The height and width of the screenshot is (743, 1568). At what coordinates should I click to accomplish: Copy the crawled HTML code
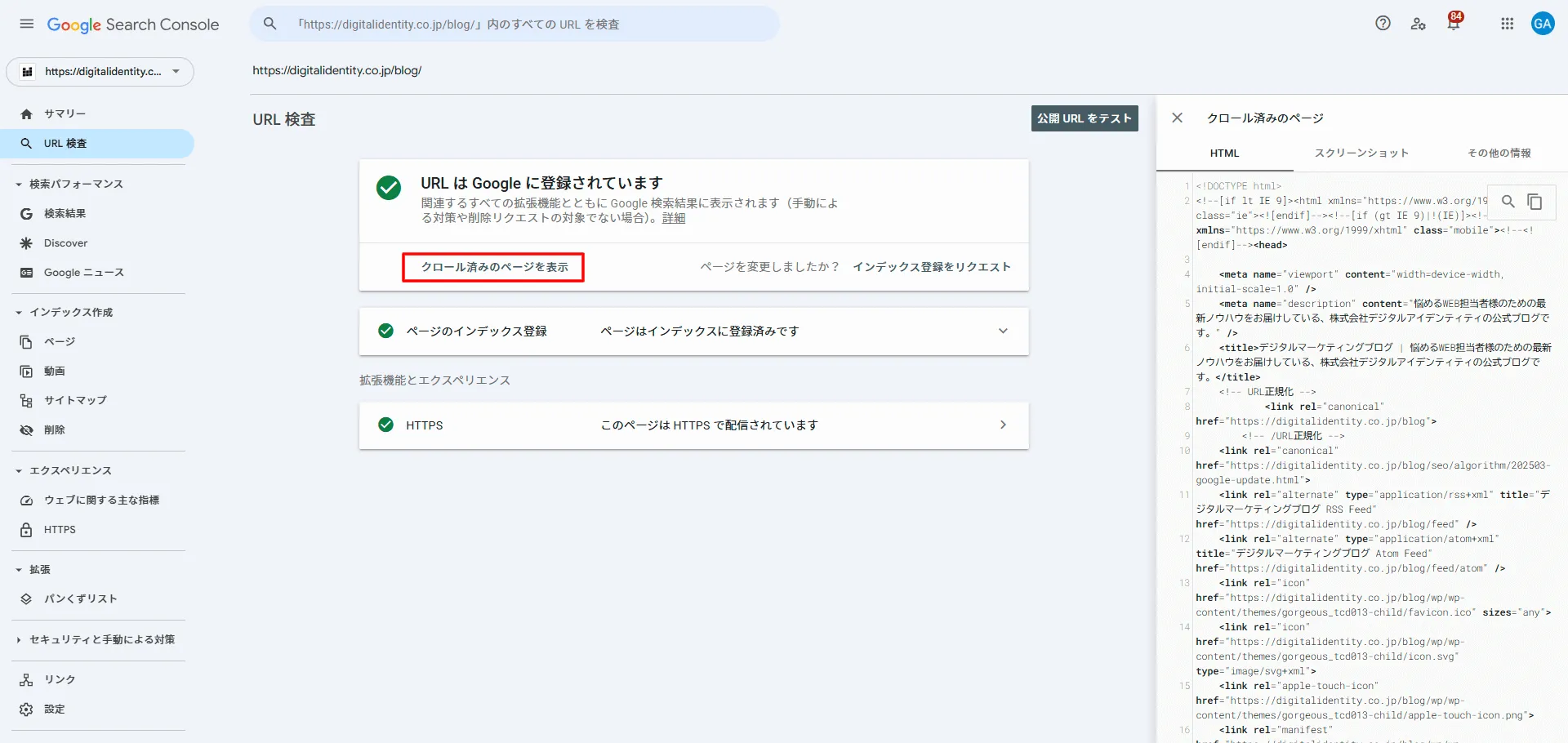tap(1535, 201)
